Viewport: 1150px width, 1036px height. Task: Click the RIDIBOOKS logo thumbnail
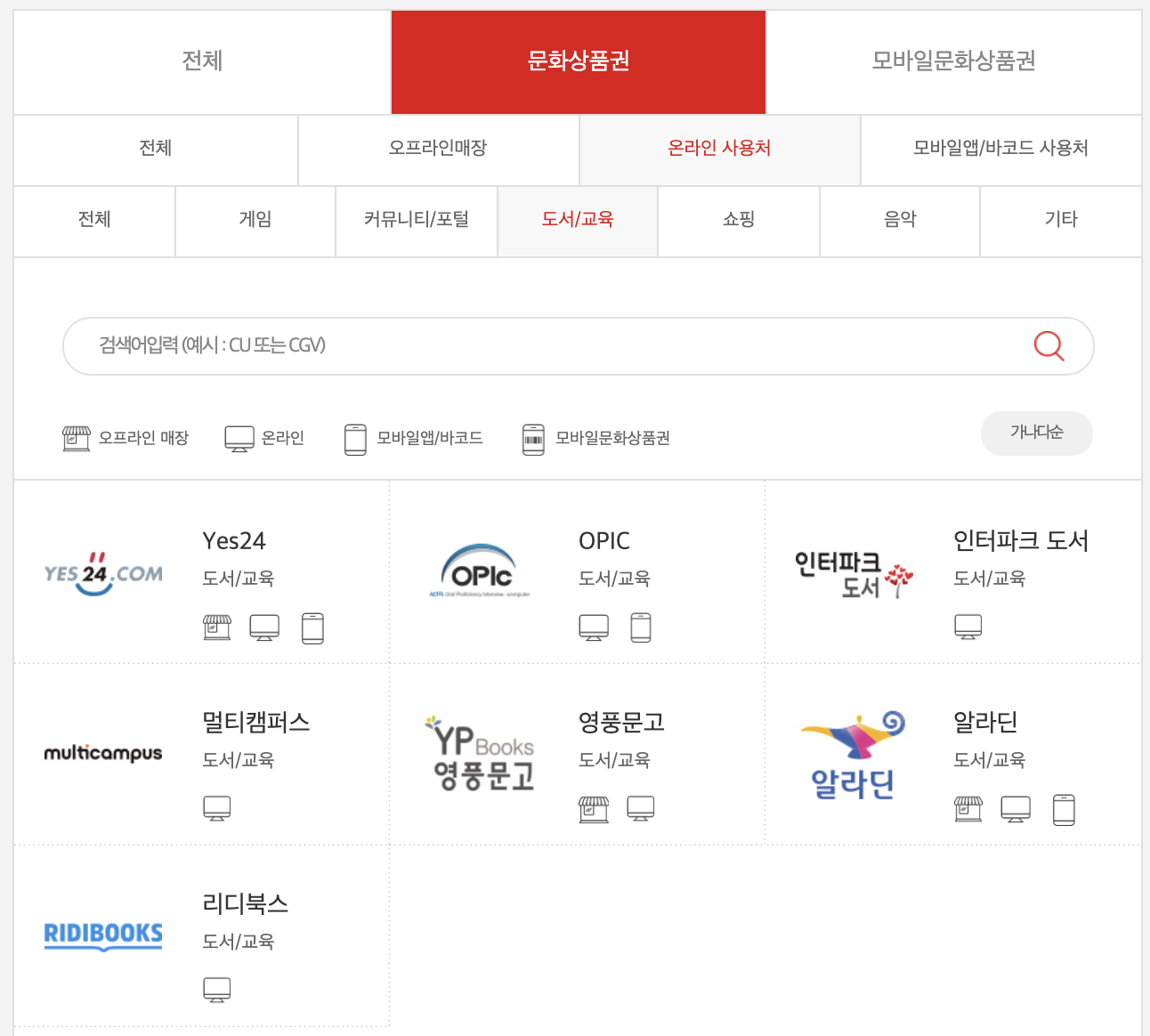coord(102,935)
